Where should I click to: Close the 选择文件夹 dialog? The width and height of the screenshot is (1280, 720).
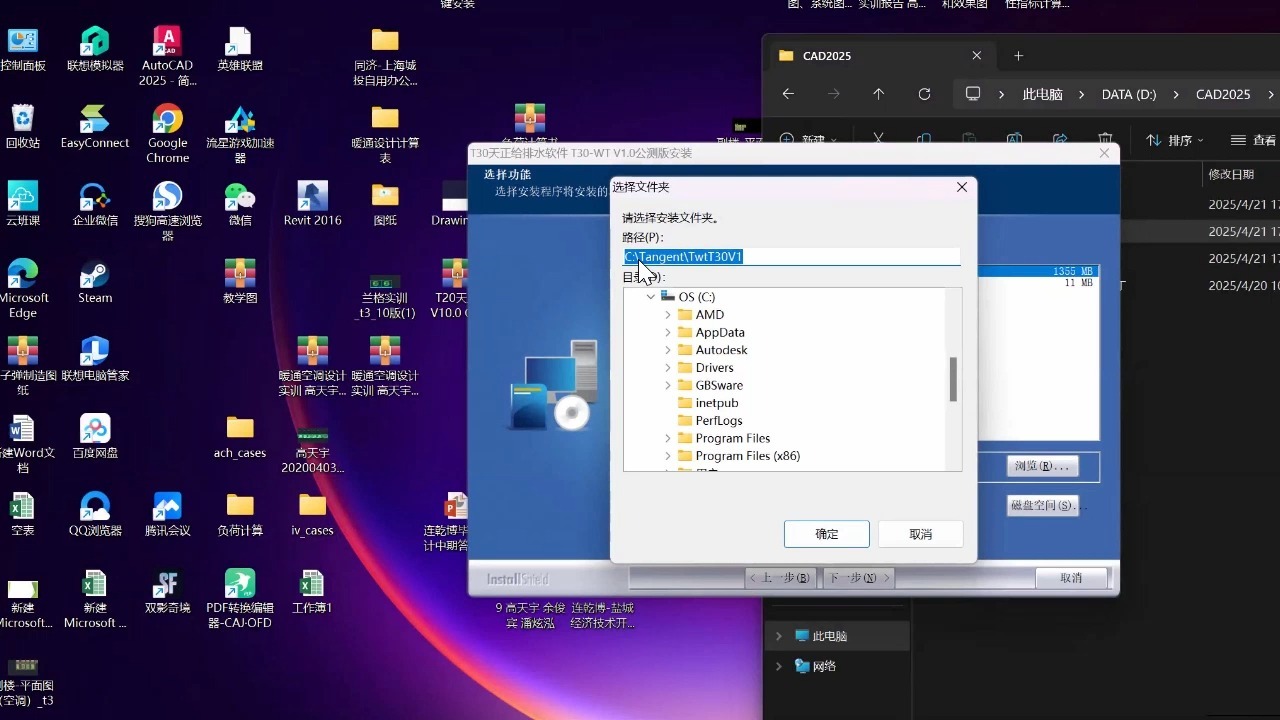[x=962, y=187]
